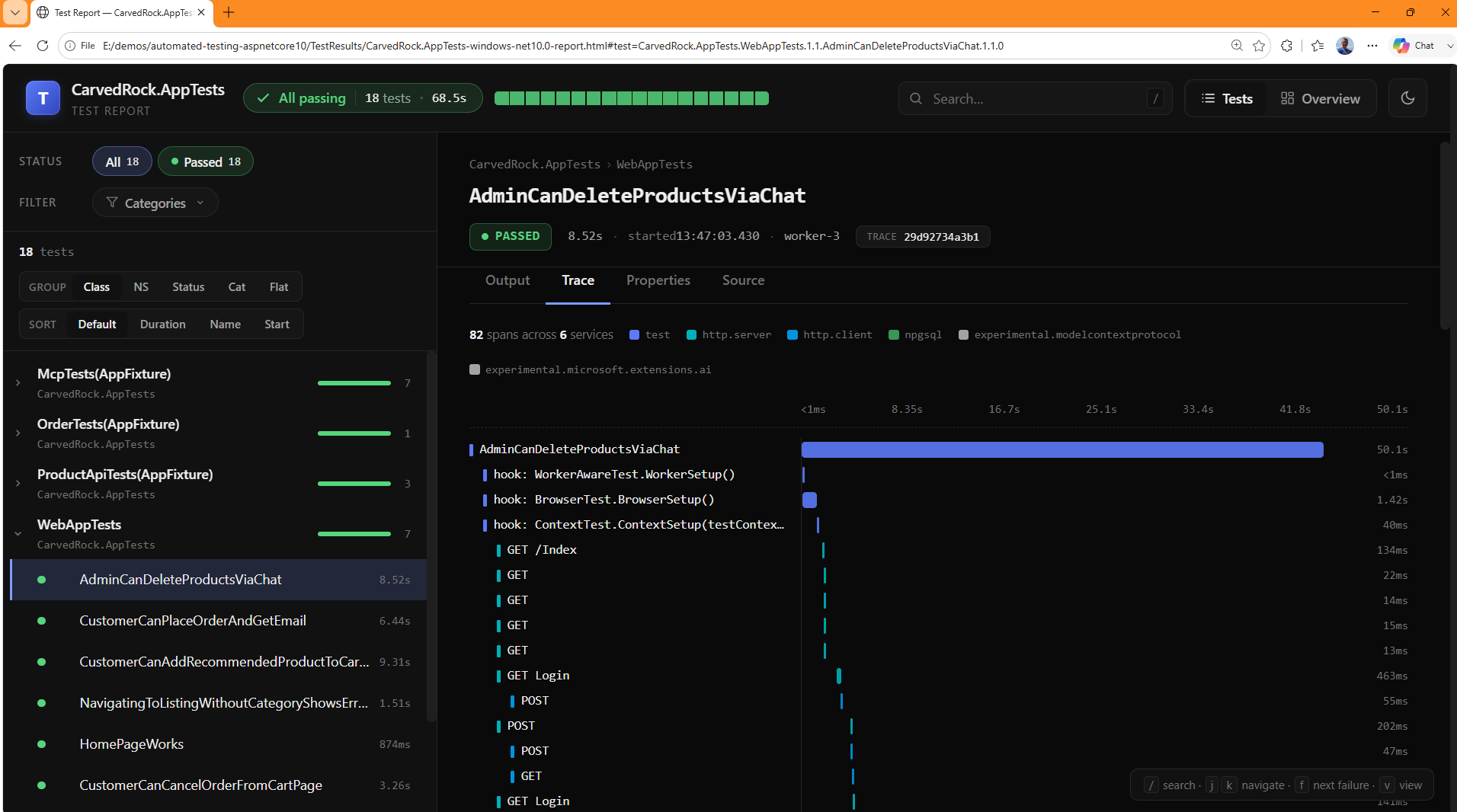The height and width of the screenshot is (812, 1457).
Task: Select Default sort order
Action: click(x=98, y=324)
